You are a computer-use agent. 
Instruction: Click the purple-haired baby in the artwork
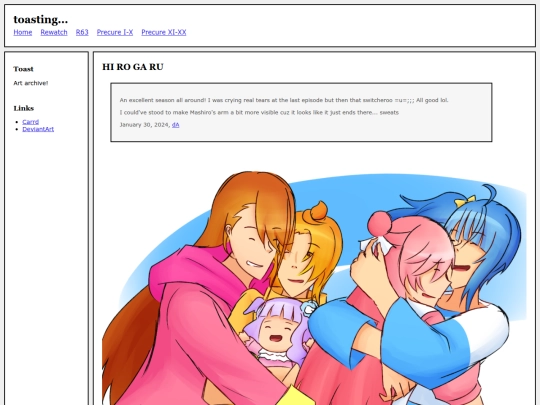pos(276,331)
